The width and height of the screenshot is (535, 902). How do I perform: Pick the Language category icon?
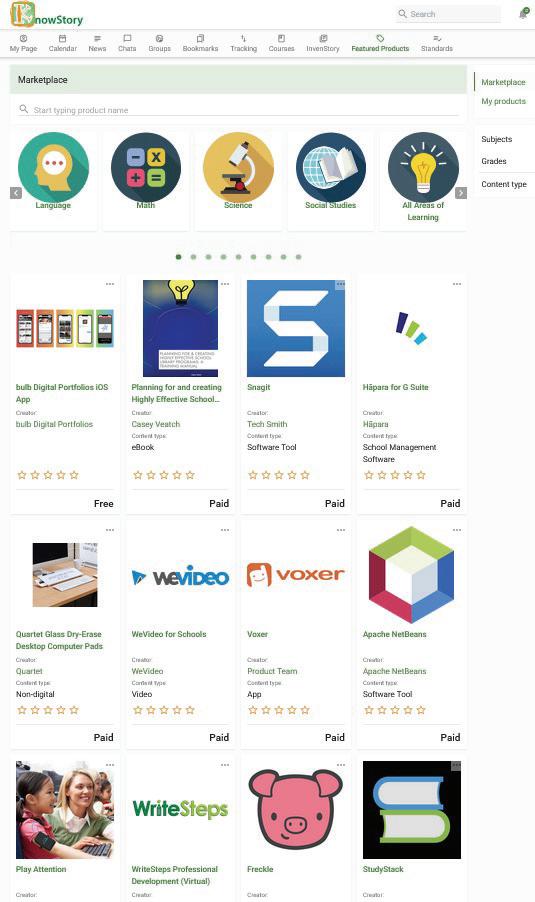(54, 168)
